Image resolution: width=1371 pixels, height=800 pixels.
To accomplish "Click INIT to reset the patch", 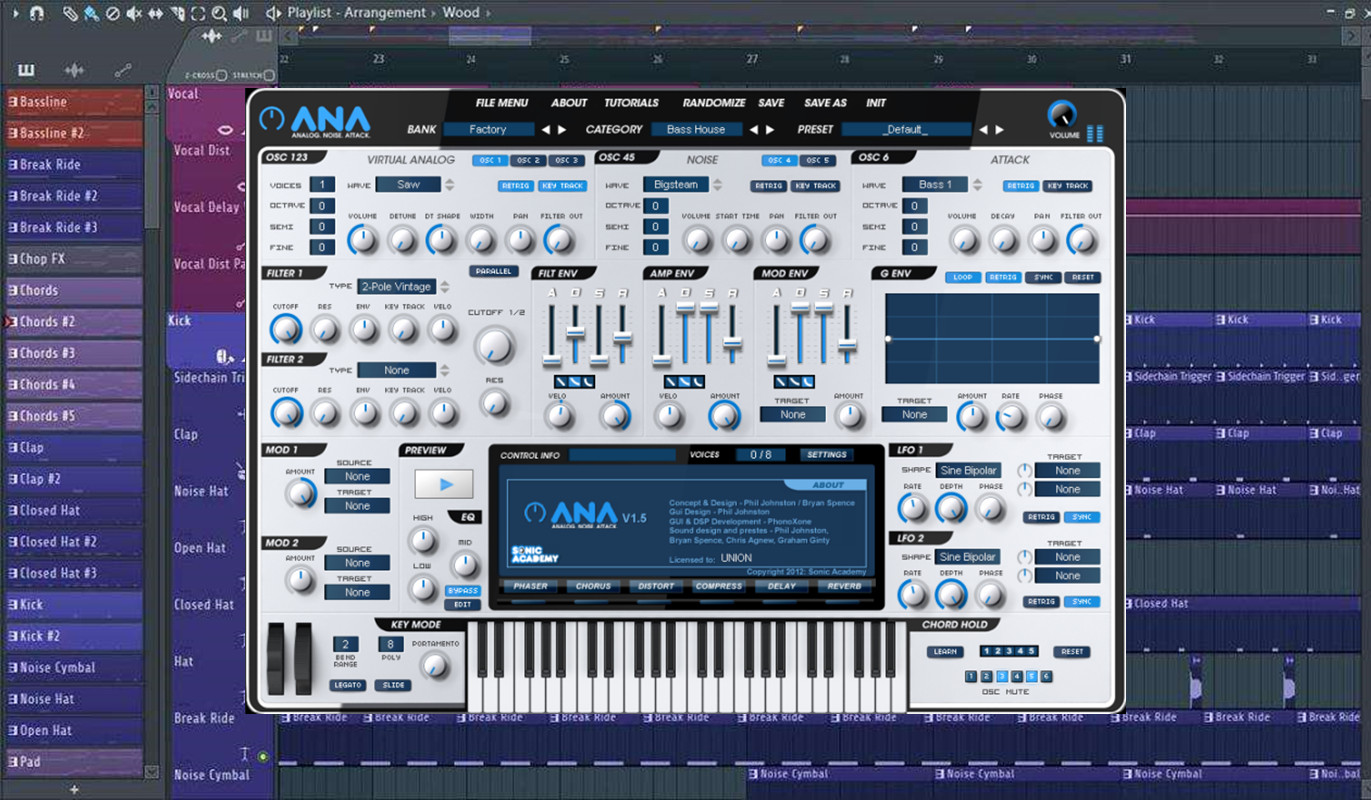I will click(x=876, y=103).
